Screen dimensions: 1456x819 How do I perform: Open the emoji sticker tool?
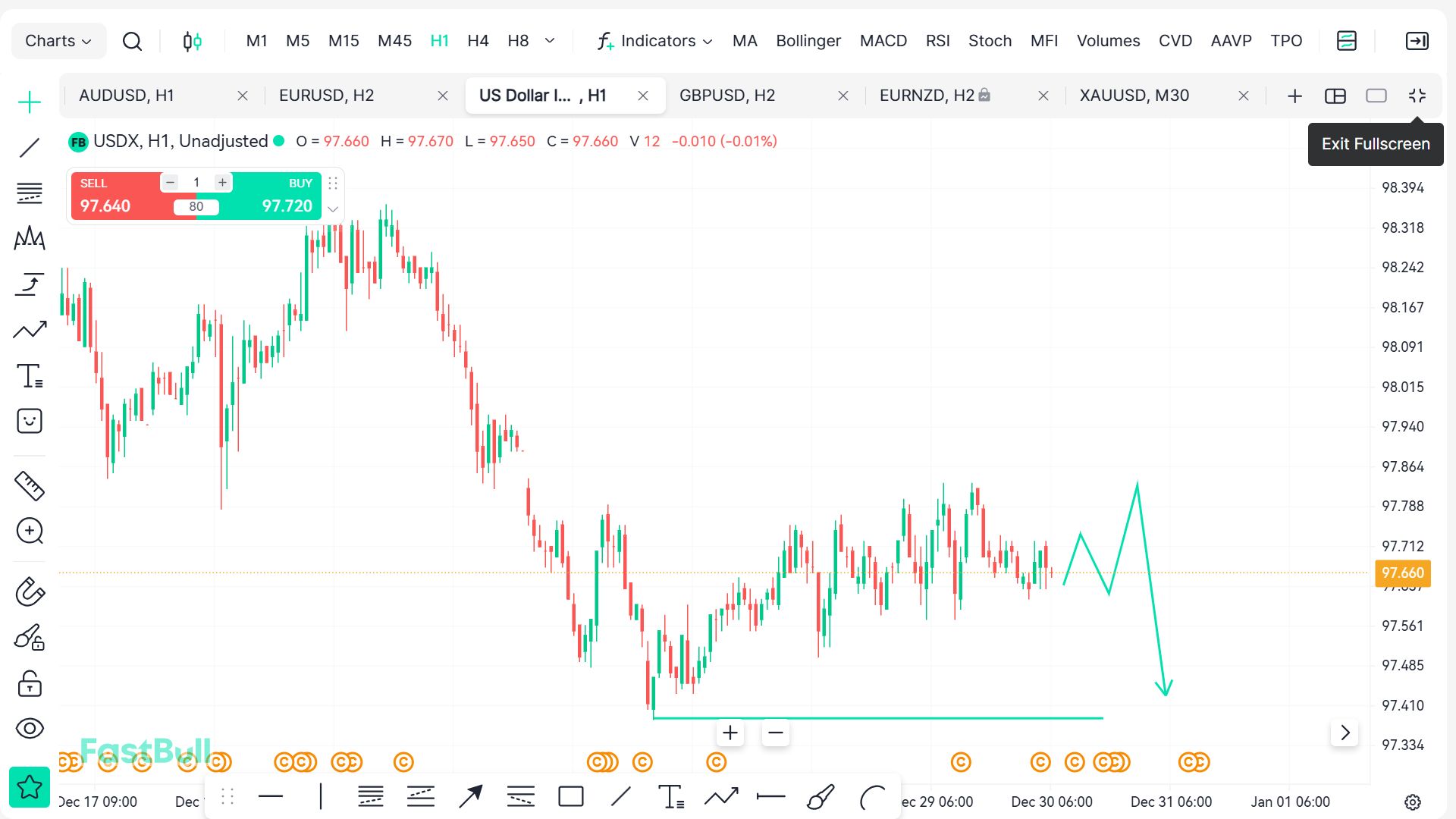pos(30,421)
